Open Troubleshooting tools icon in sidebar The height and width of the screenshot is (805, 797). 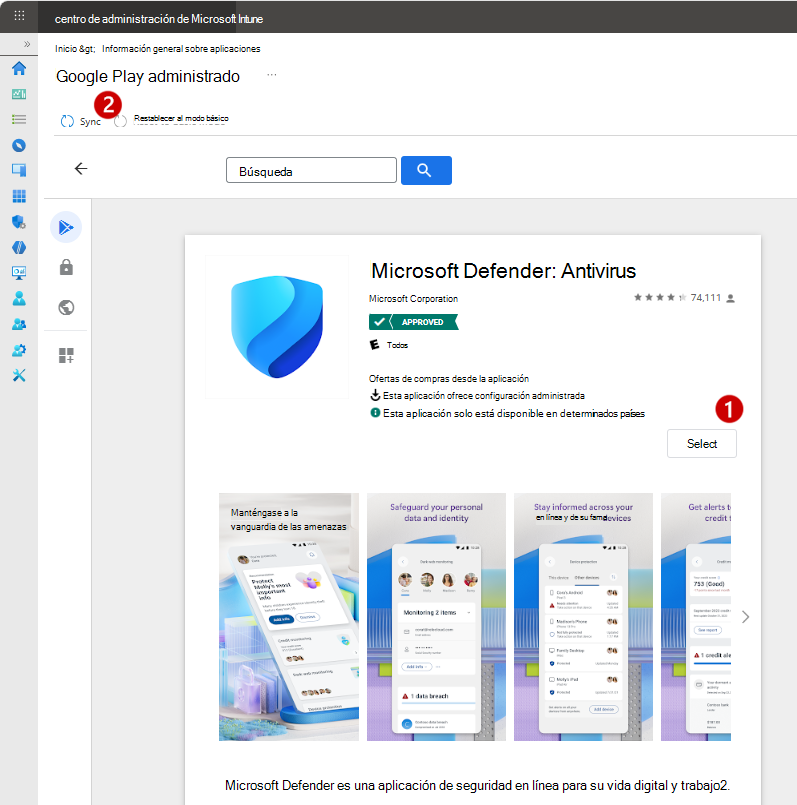click(x=19, y=375)
